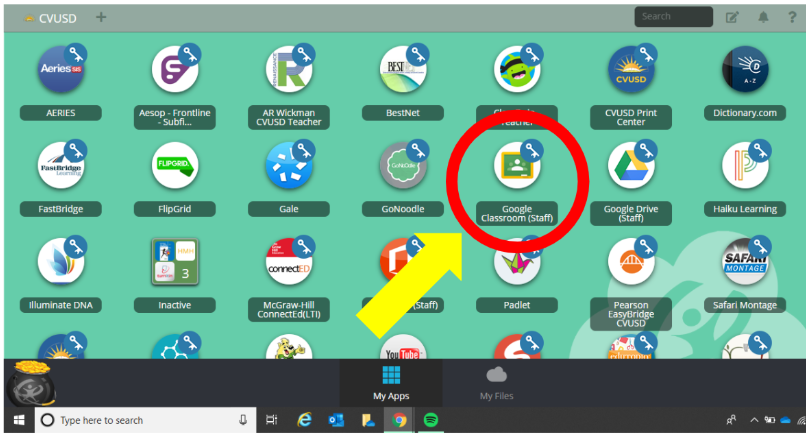Click the Haiku Learning label
Image resolution: width=806 pixels, height=438 pixels.
click(745, 209)
